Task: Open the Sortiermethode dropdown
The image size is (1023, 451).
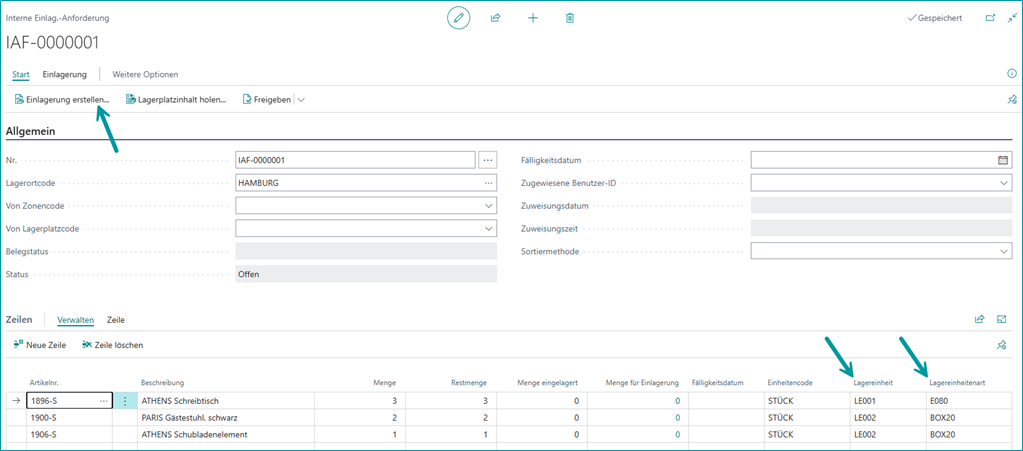Action: [x=1003, y=252]
